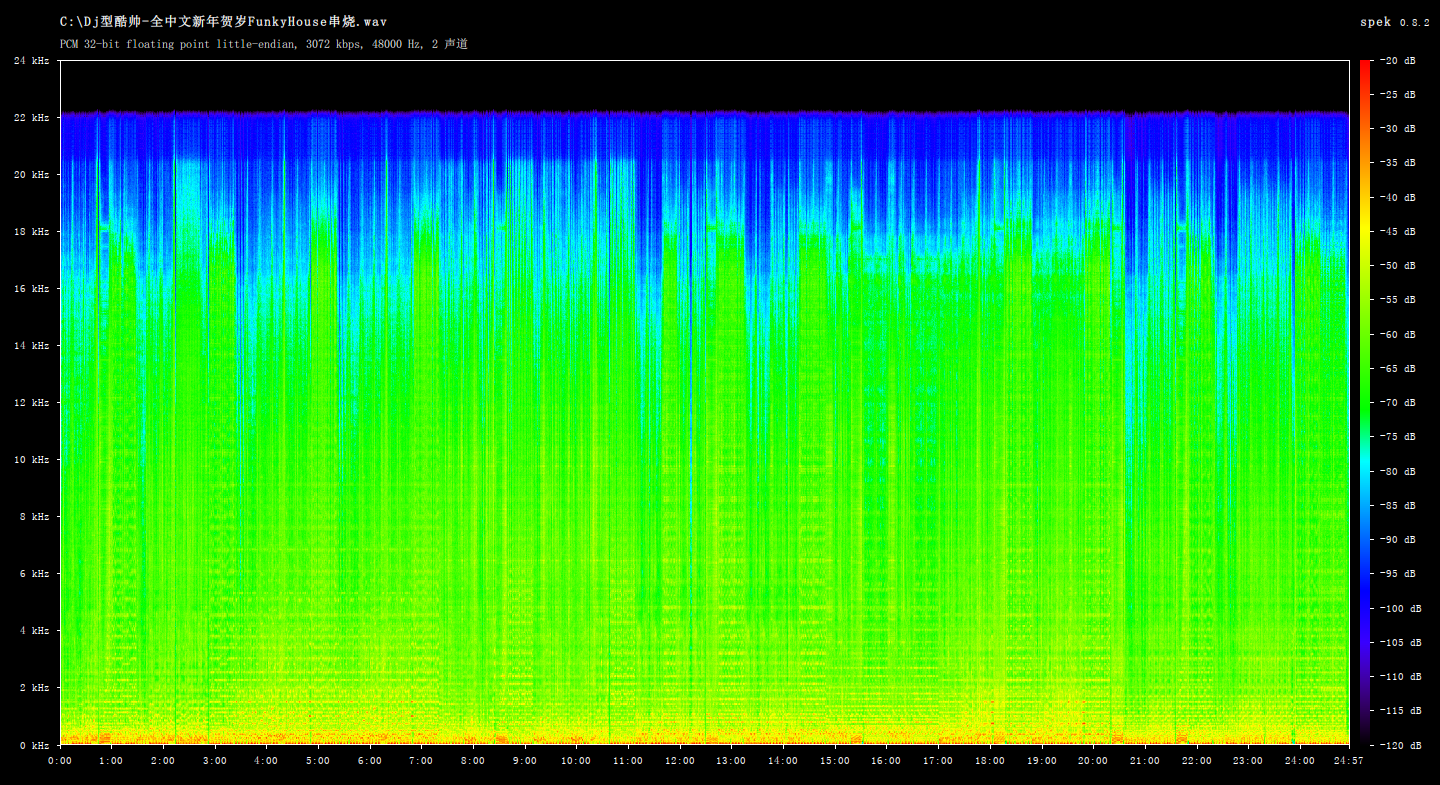Click the file path title ending in FunkyHouse串烧.wav

click(223, 21)
